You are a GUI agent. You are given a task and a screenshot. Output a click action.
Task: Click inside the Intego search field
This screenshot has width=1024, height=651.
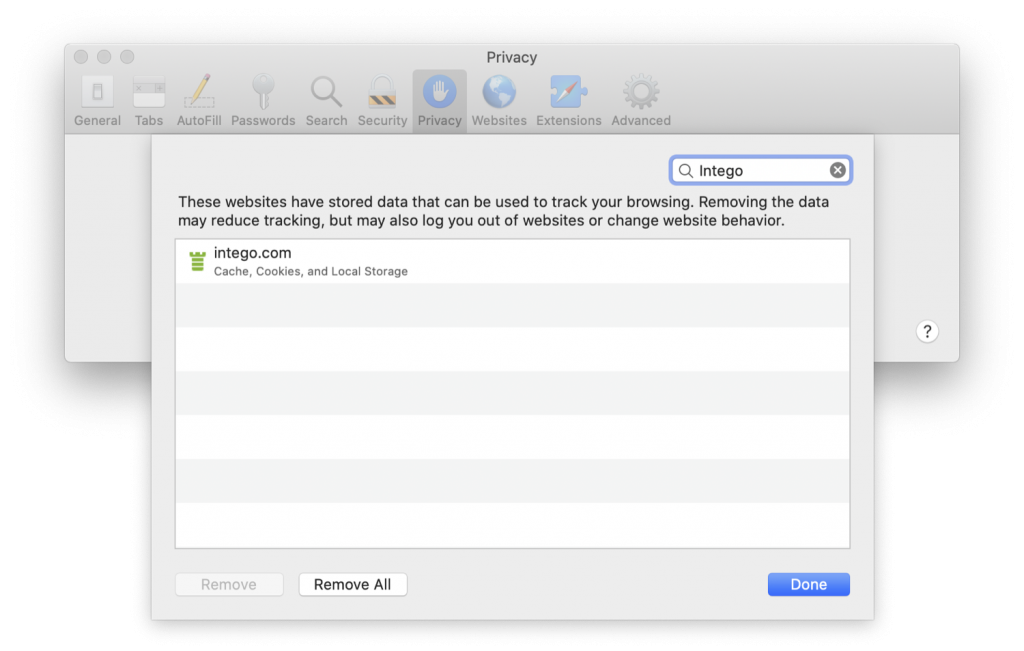tap(760, 169)
